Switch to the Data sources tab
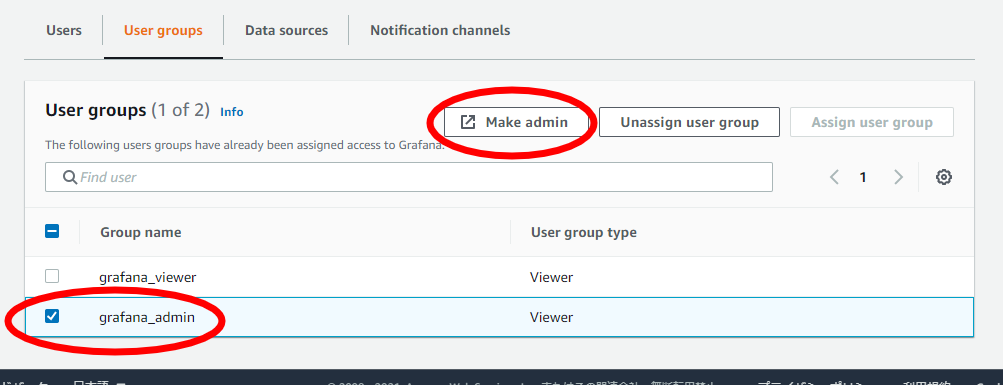 (x=287, y=30)
